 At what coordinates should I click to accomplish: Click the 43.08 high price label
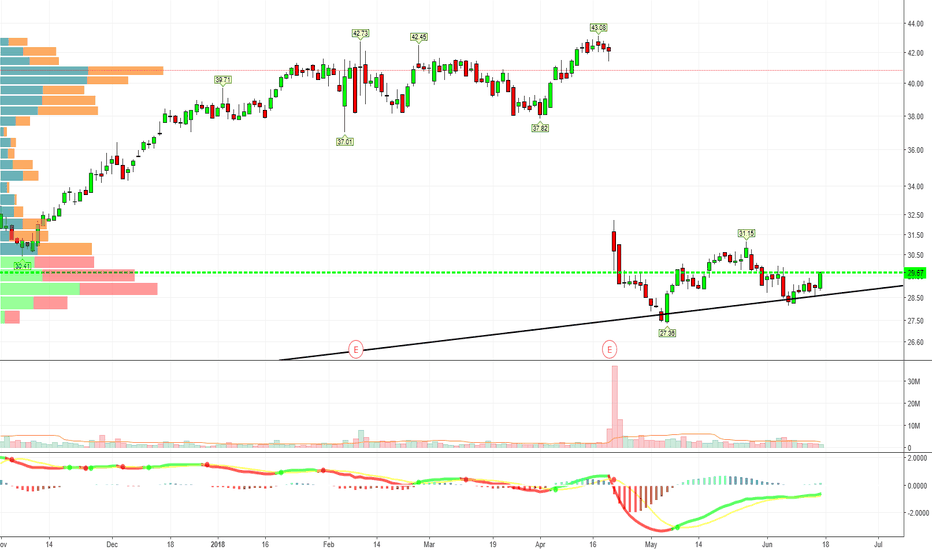point(599,27)
